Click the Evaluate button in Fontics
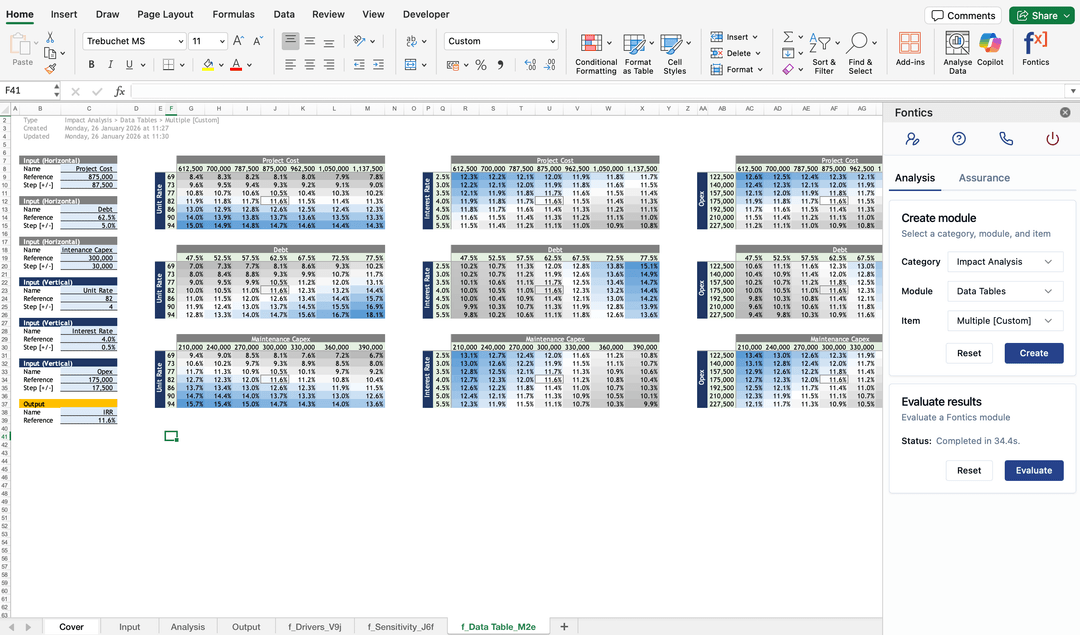1080x635 pixels. click(x=1034, y=470)
